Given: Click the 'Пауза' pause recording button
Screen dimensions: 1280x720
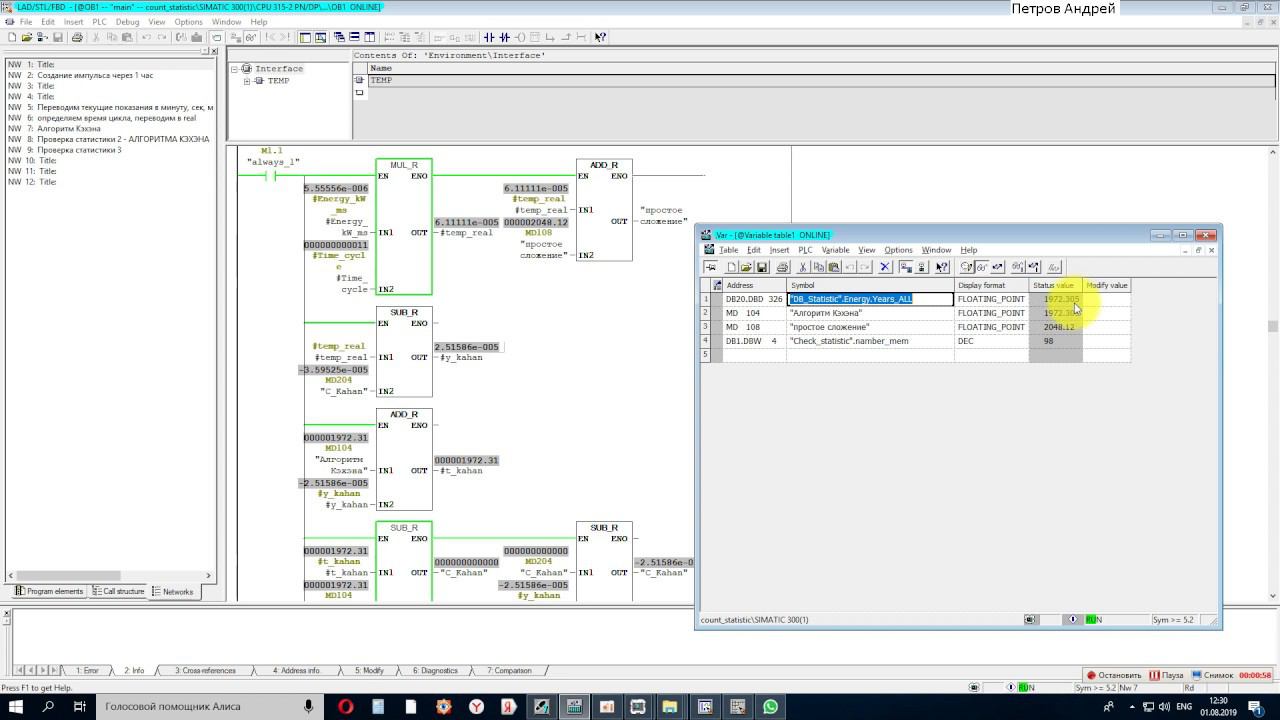Looking at the screenshot, I should 1166,675.
